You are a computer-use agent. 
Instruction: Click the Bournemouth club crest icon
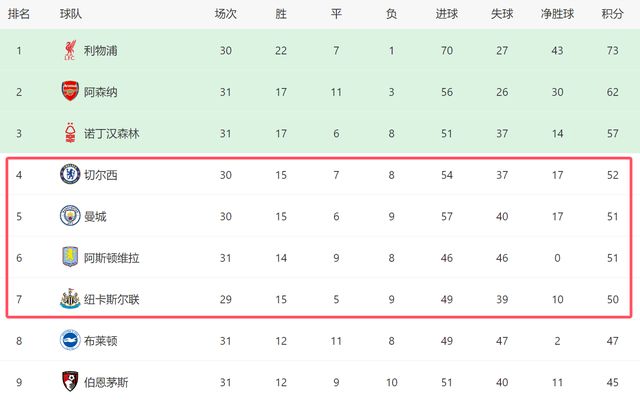point(69,381)
